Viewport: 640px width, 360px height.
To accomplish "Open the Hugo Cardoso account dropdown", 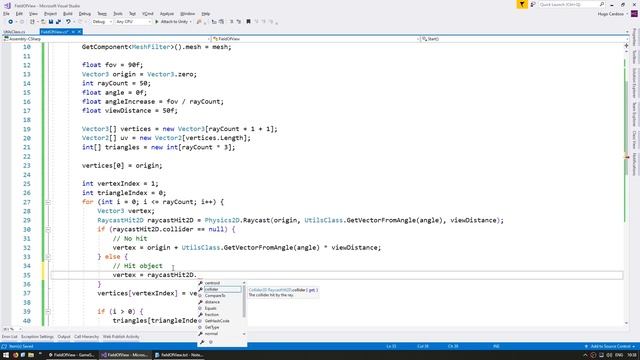I will (612, 14).
